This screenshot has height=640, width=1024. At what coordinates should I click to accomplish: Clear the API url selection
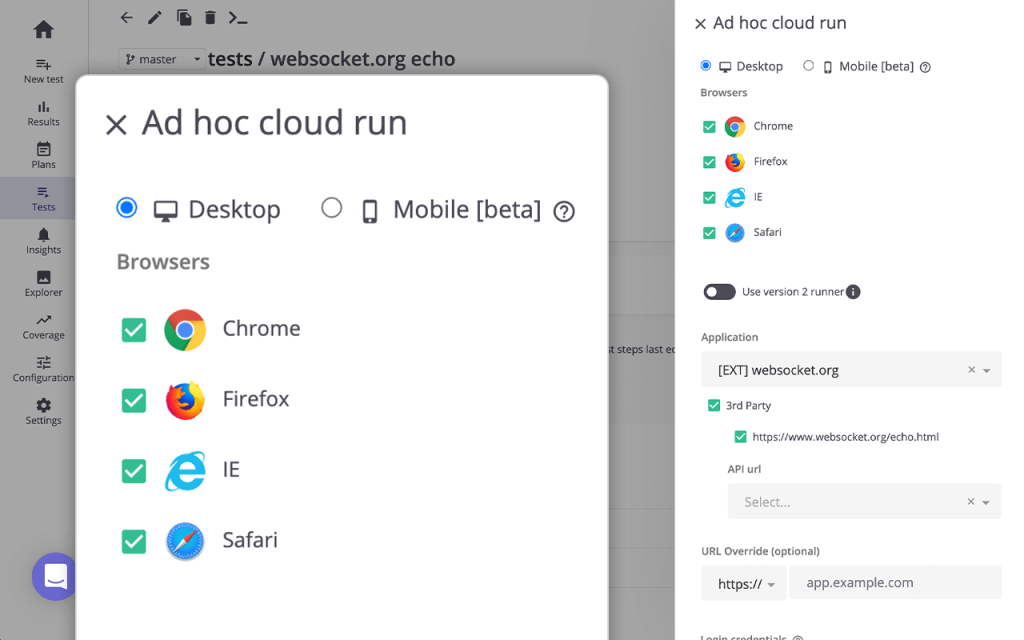[970, 502]
